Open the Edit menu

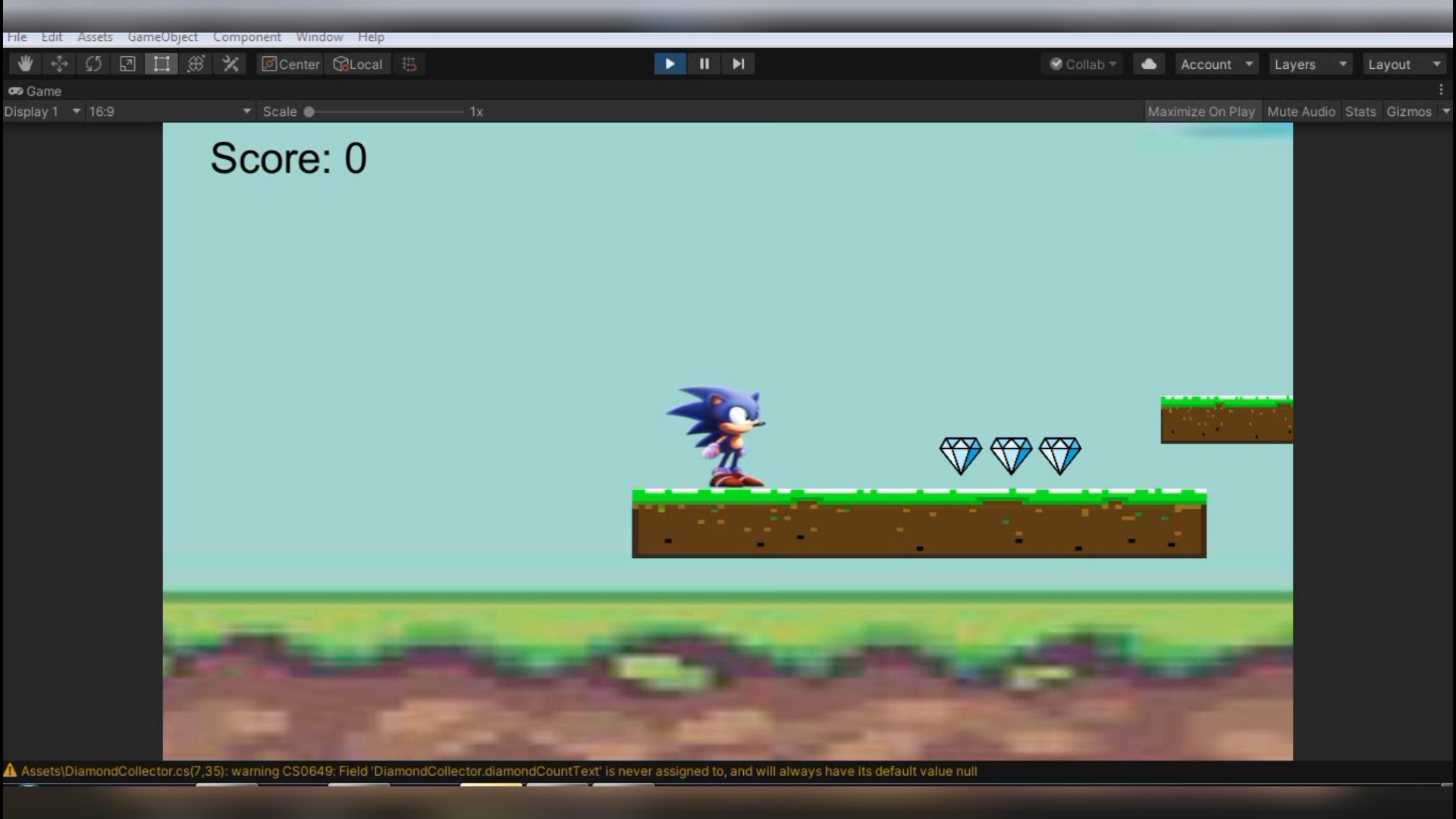[52, 37]
